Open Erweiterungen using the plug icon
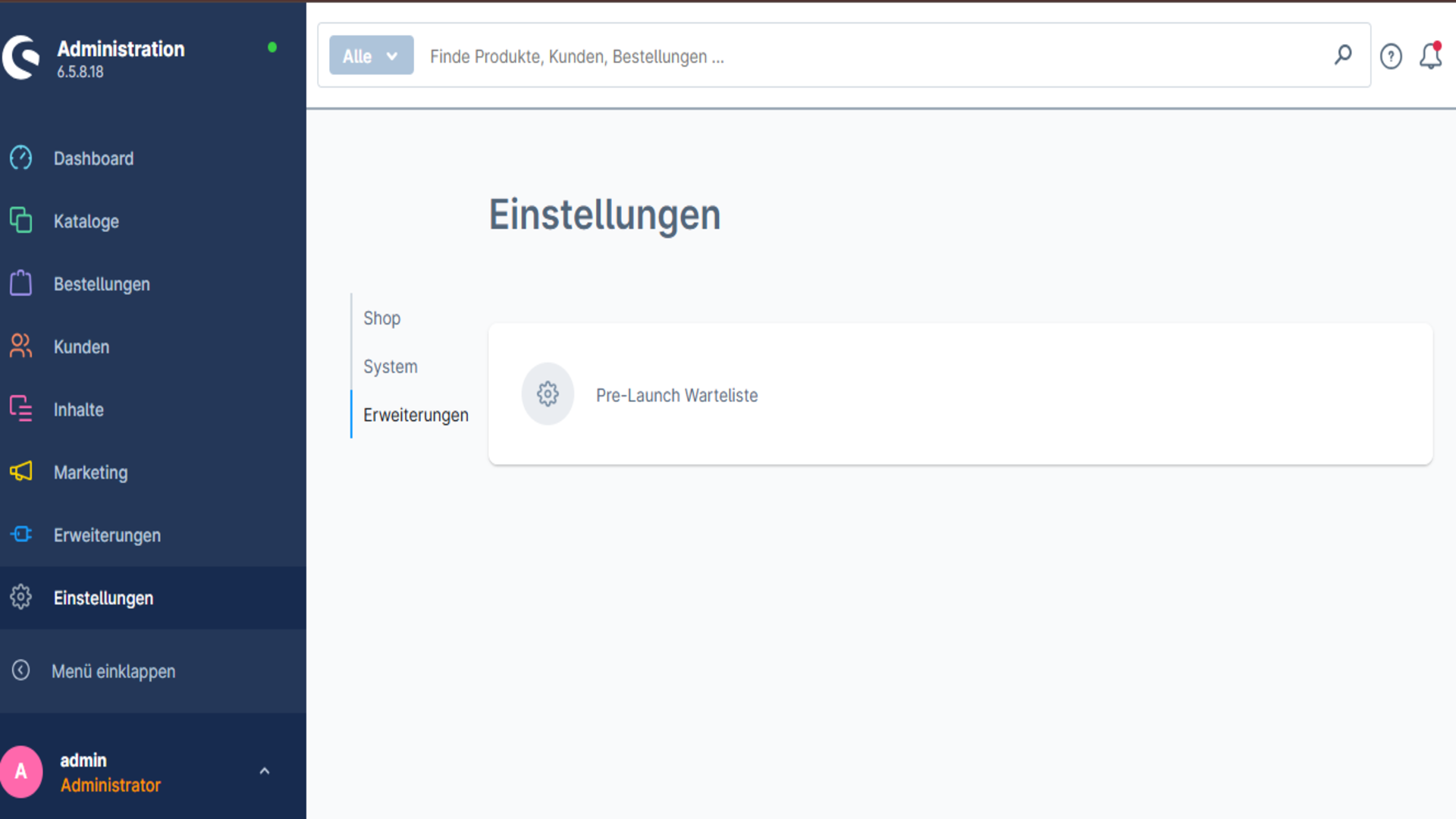 (20, 535)
